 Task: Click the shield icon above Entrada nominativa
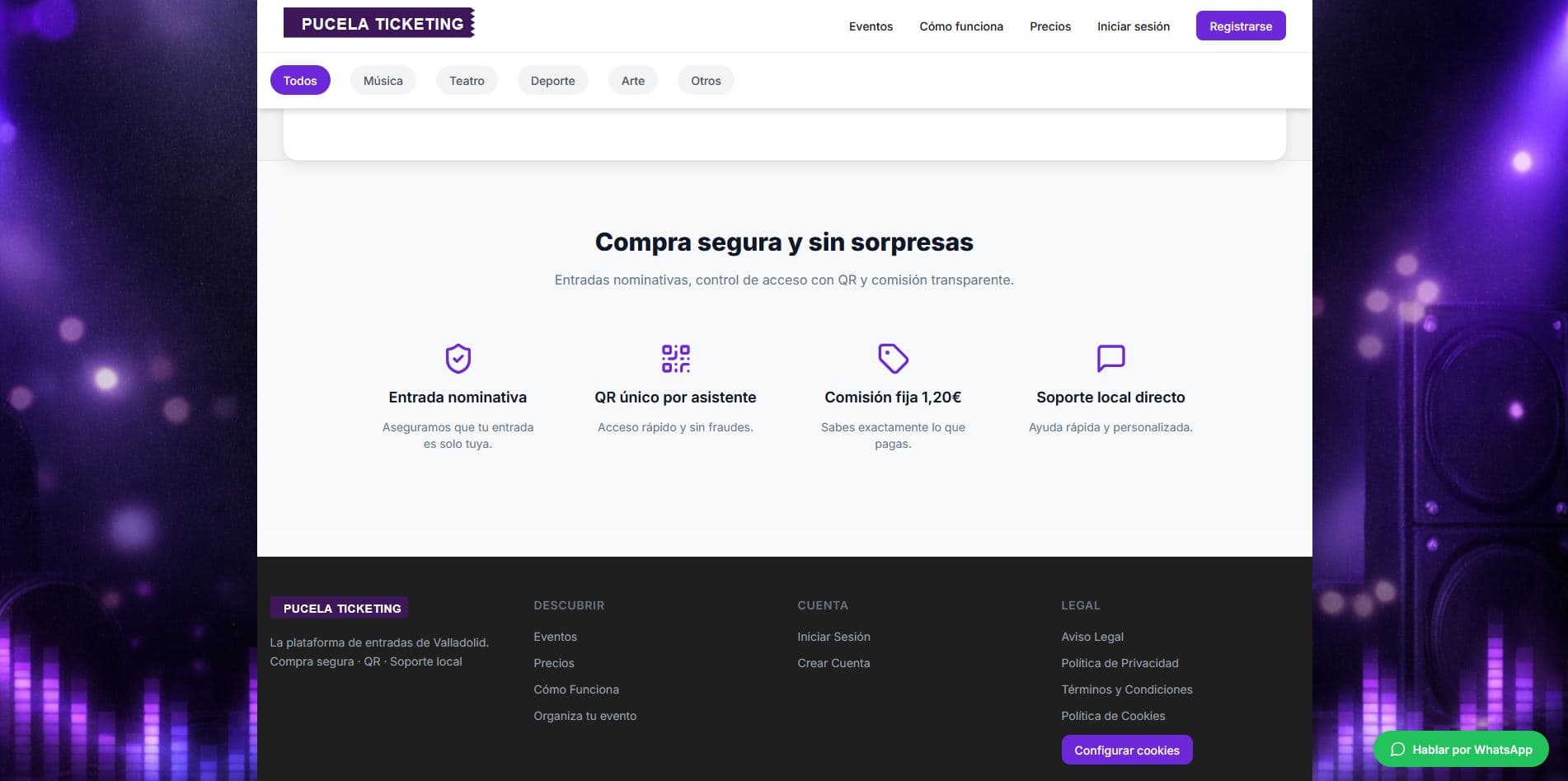point(458,359)
